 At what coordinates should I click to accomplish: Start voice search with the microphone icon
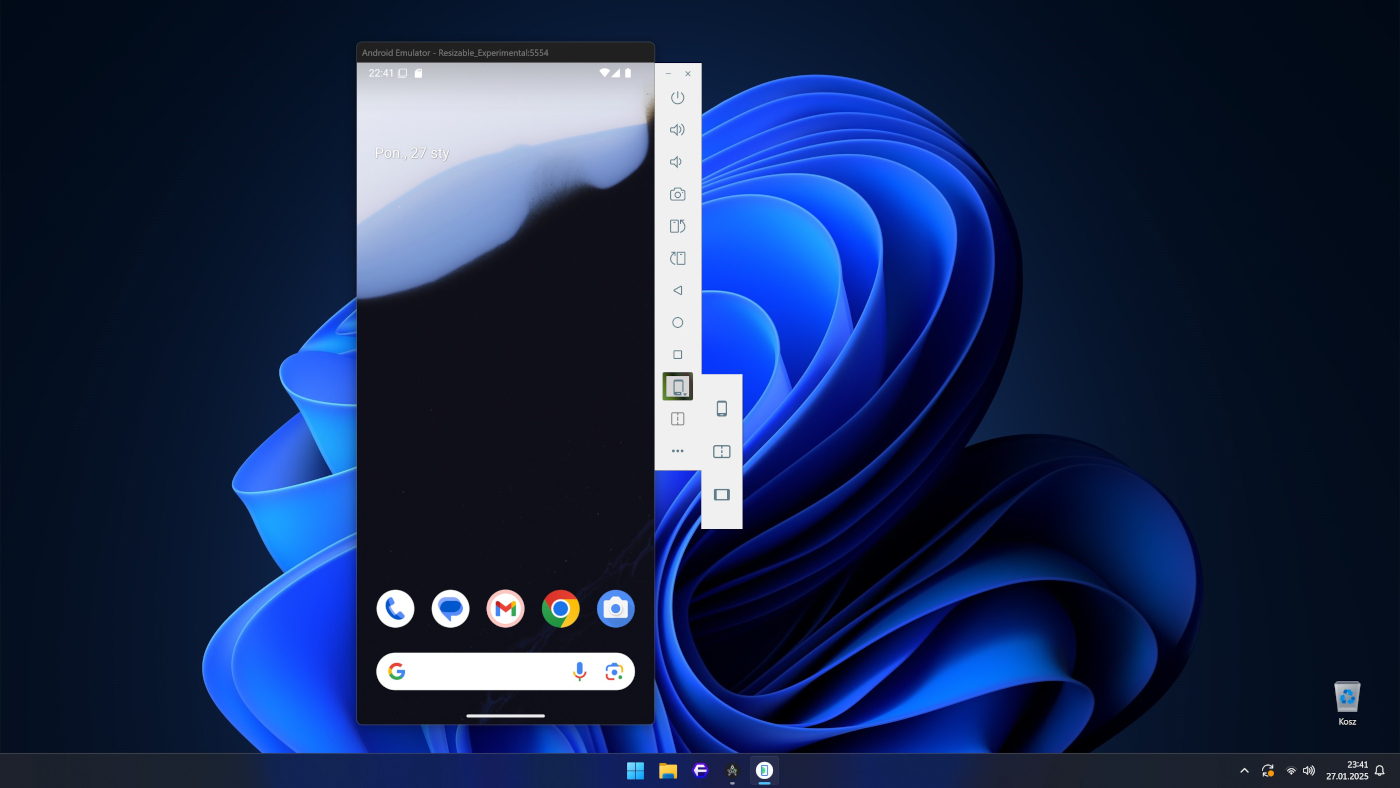tap(579, 672)
